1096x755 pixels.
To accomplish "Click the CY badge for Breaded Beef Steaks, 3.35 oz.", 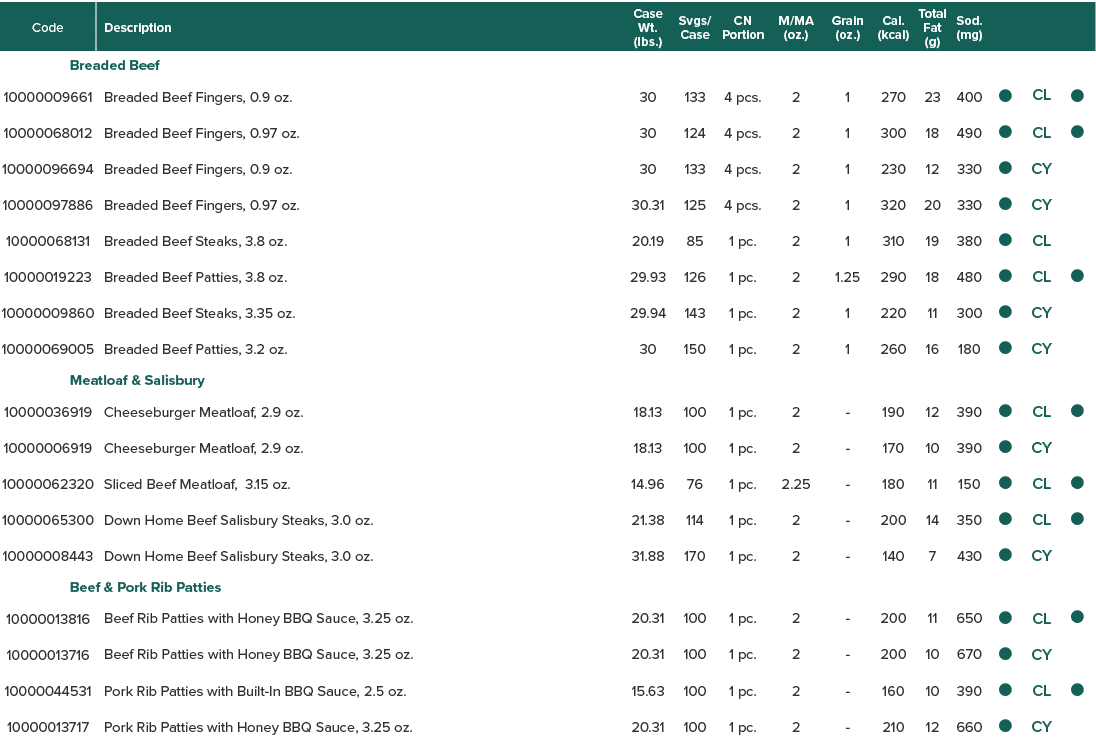I will [1042, 312].
